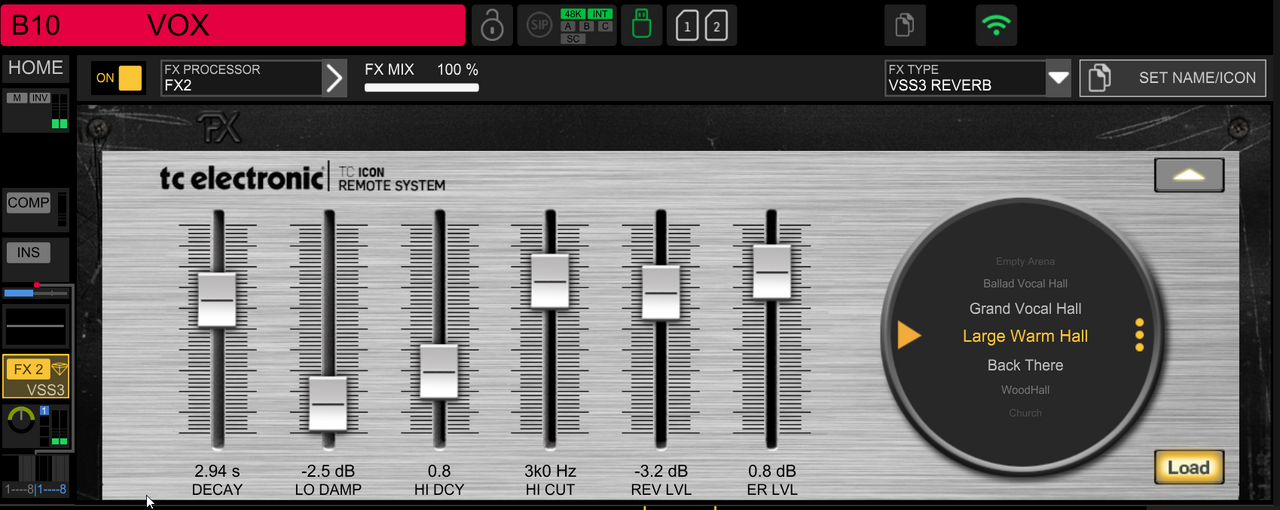Click the 48K sample rate indicator
The image size is (1280, 510).
(x=573, y=13)
